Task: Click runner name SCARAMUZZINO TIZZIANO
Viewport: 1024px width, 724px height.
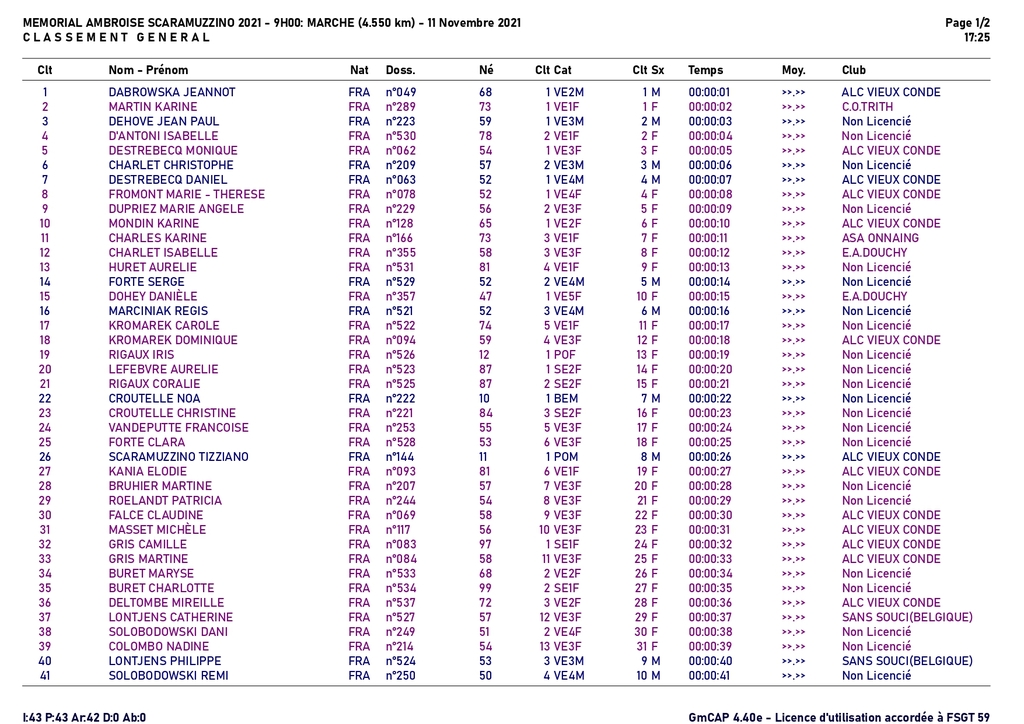Action: point(179,457)
